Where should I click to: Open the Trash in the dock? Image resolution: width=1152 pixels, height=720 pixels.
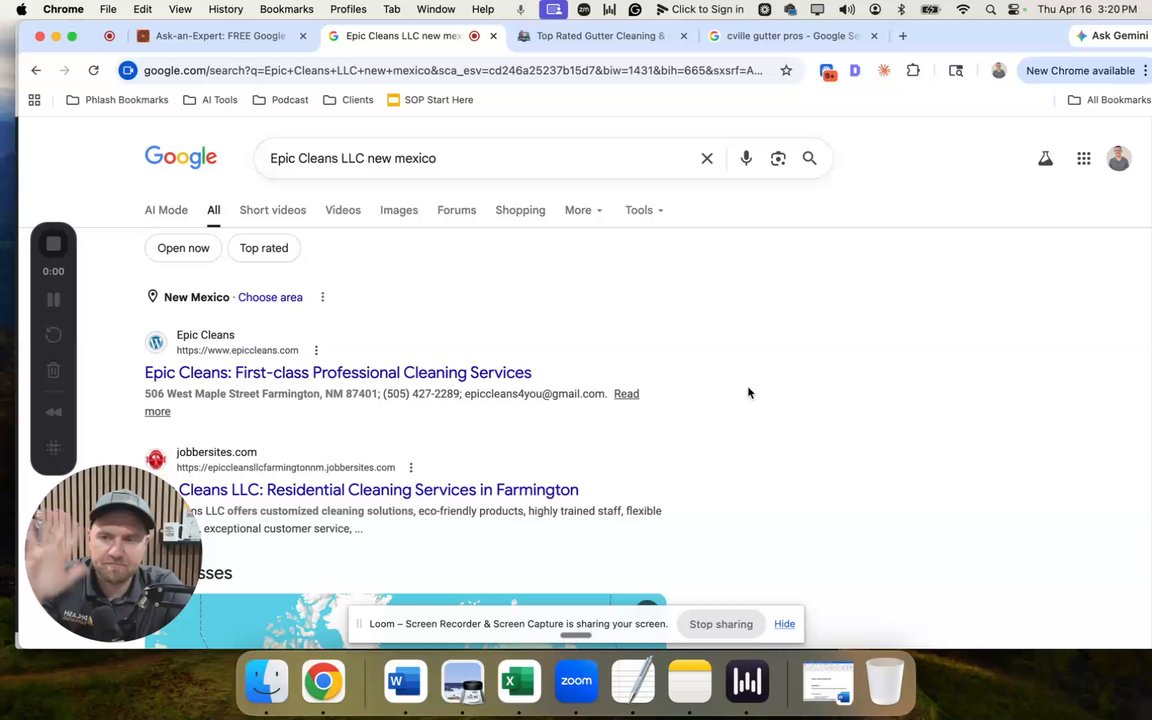click(x=885, y=680)
